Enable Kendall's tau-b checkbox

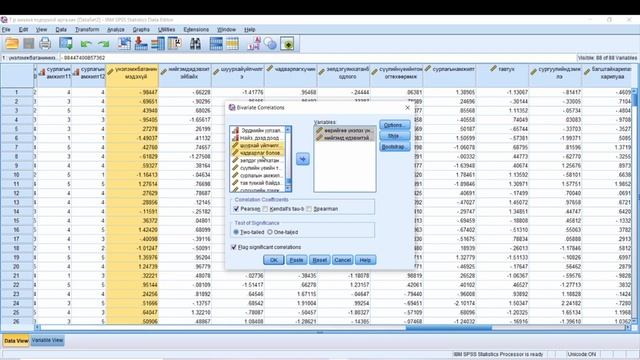[265, 209]
